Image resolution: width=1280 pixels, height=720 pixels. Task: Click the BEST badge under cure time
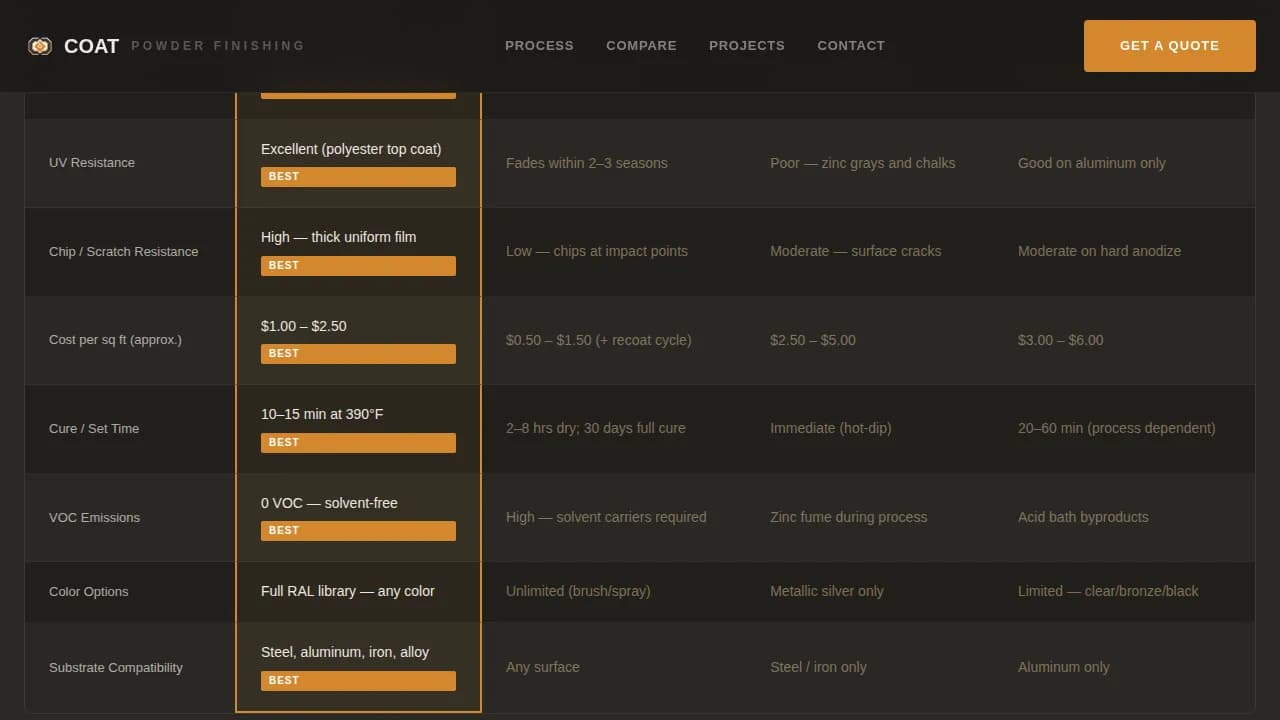pyautogui.click(x=358, y=443)
